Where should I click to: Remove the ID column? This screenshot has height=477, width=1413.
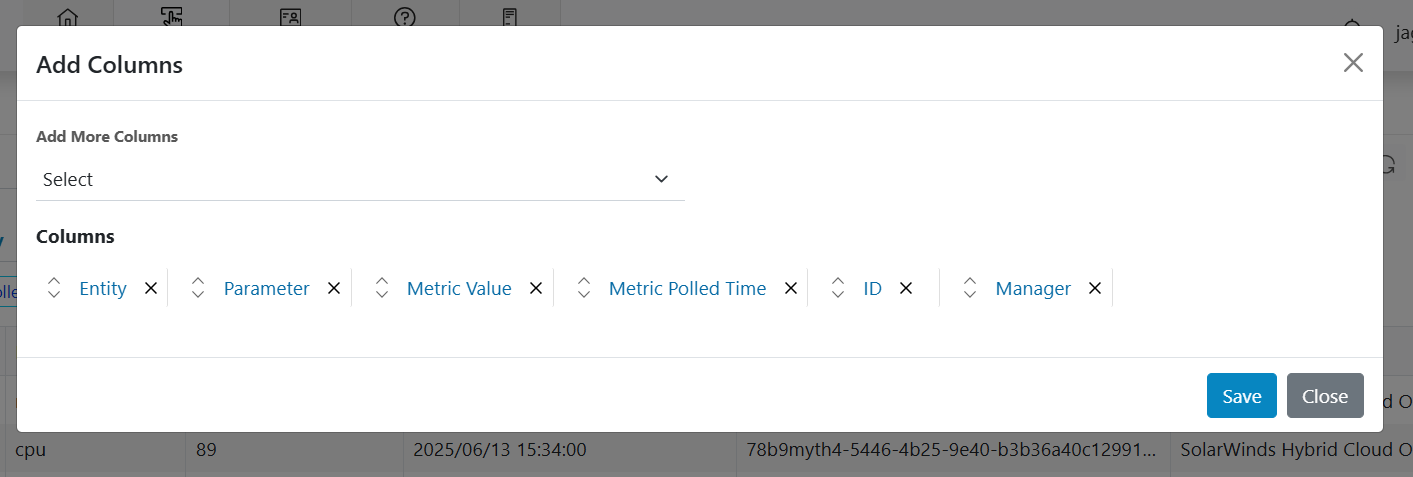906,288
